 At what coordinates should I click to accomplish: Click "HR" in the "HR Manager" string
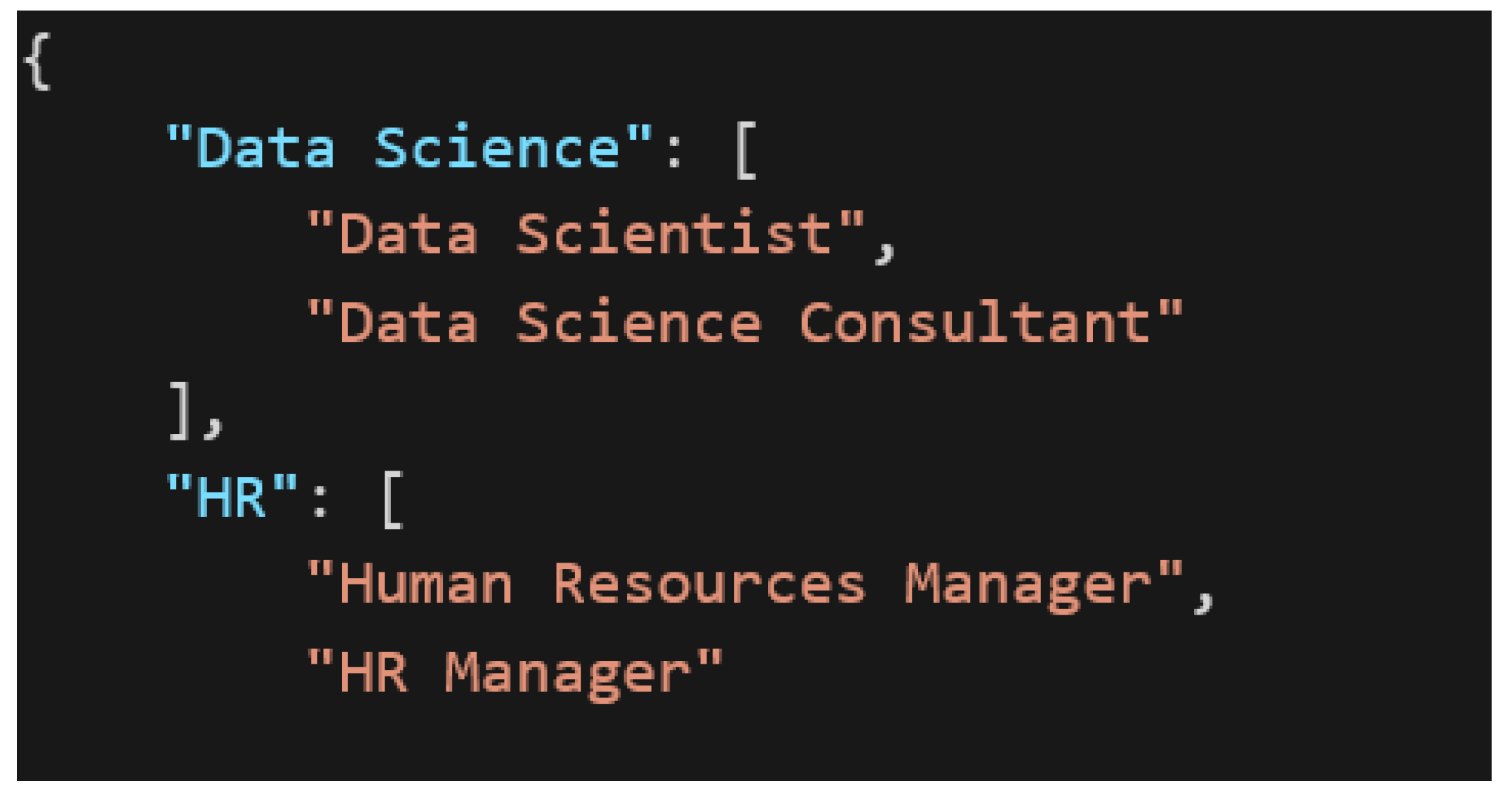click(x=373, y=673)
